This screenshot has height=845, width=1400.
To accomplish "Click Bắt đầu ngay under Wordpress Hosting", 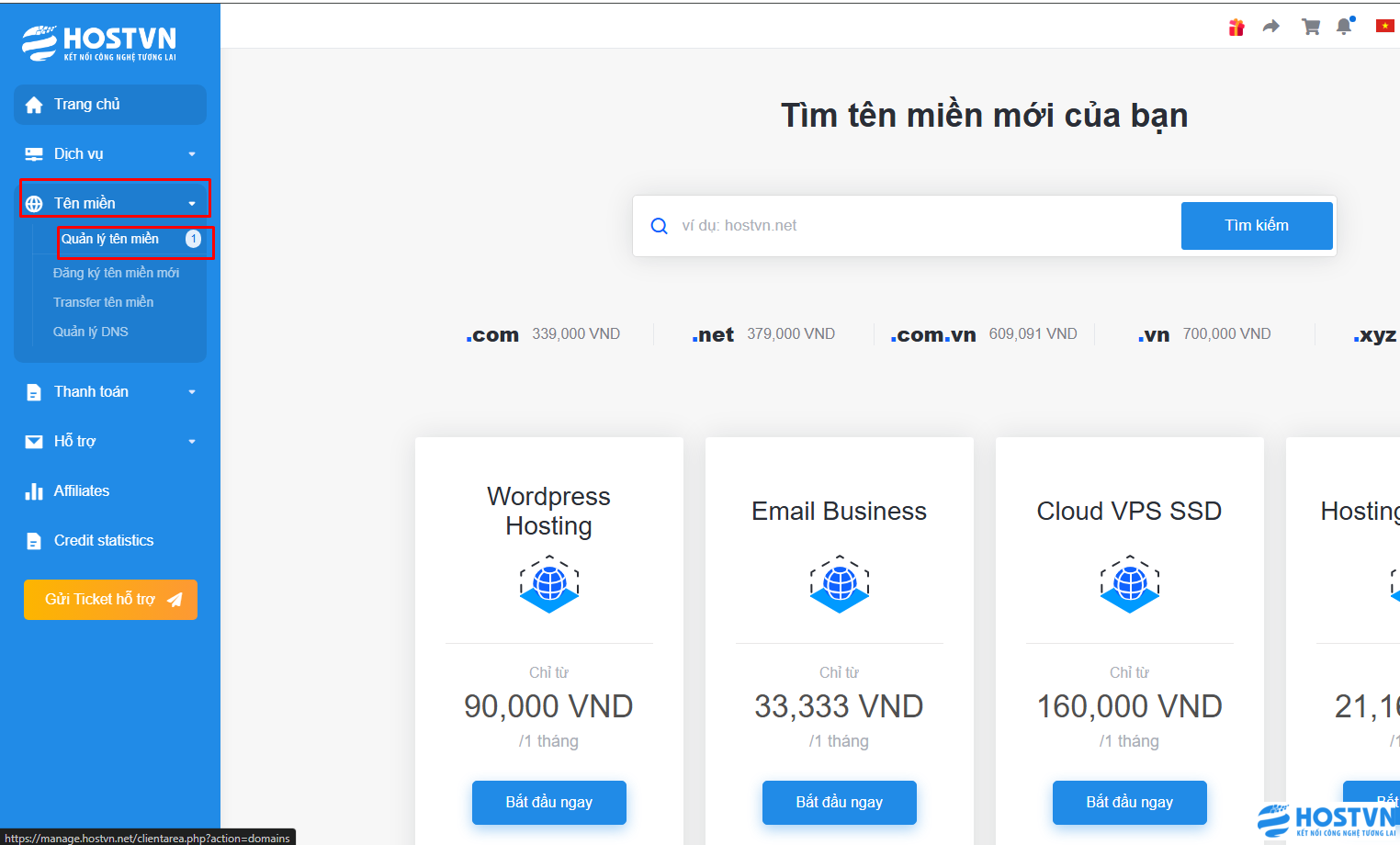I will coord(549,803).
